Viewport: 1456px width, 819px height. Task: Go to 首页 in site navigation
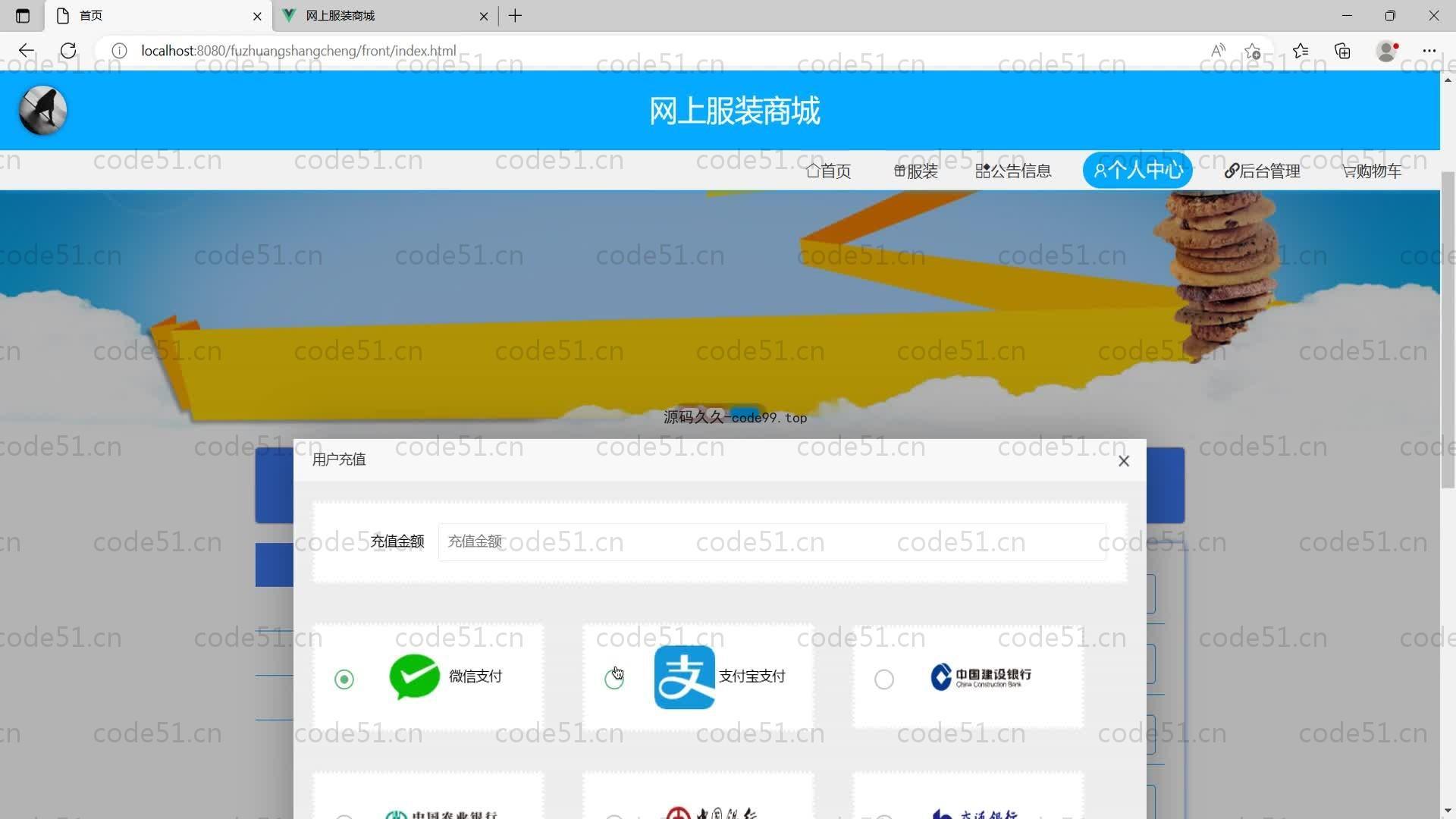pos(828,171)
